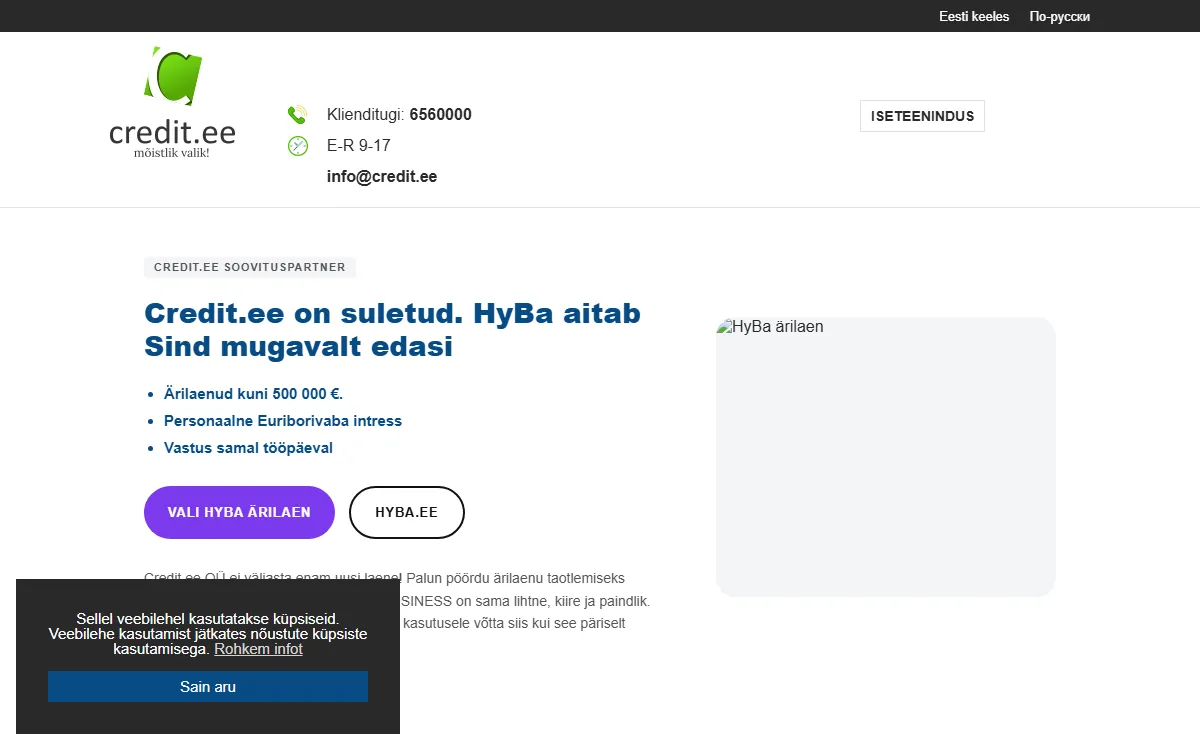
Task: Accept cookies with Sain aru button
Action: coord(208,687)
